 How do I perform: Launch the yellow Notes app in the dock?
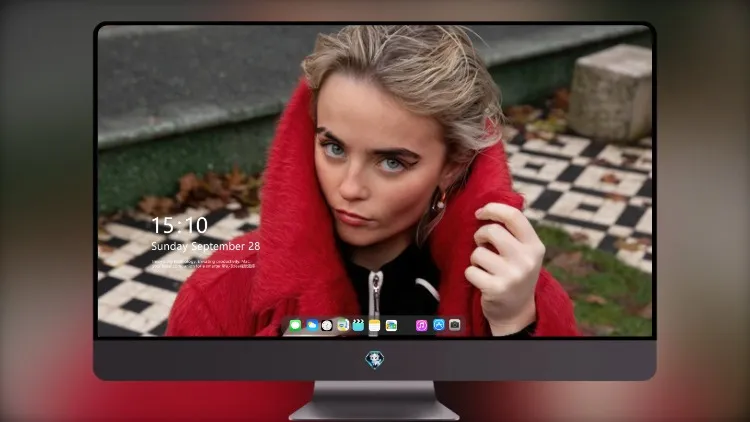pyautogui.click(x=375, y=325)
